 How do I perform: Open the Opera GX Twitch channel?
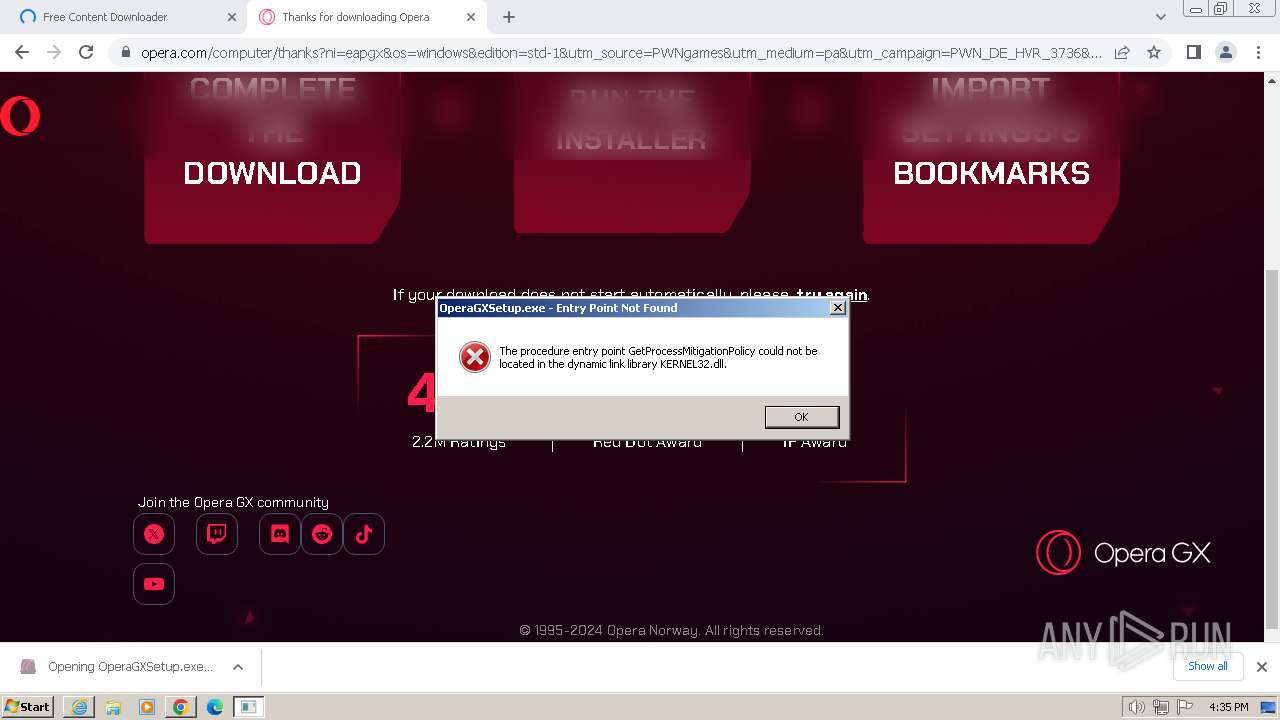217,534
